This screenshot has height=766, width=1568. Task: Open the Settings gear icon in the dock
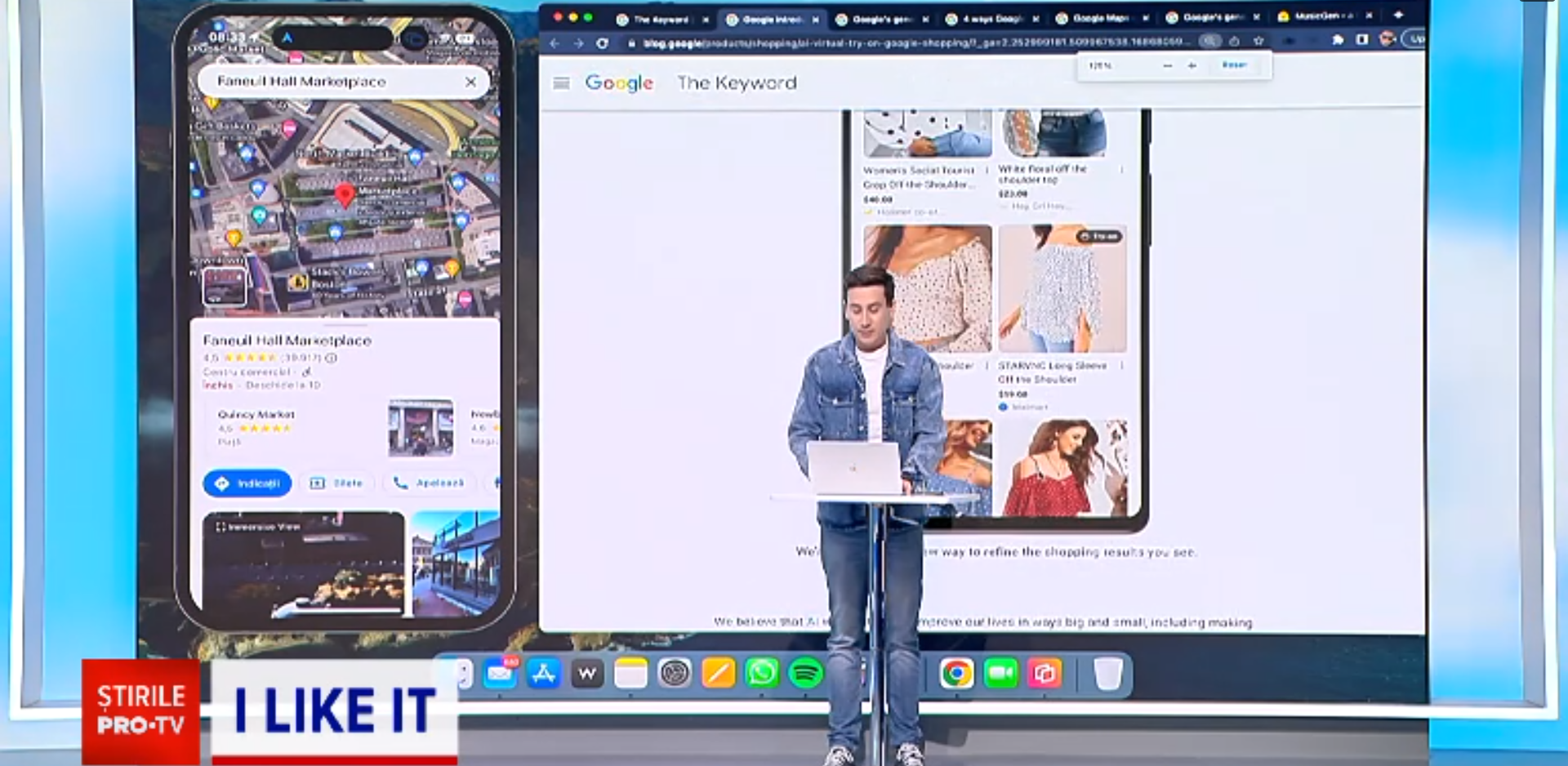click(675, 673)
